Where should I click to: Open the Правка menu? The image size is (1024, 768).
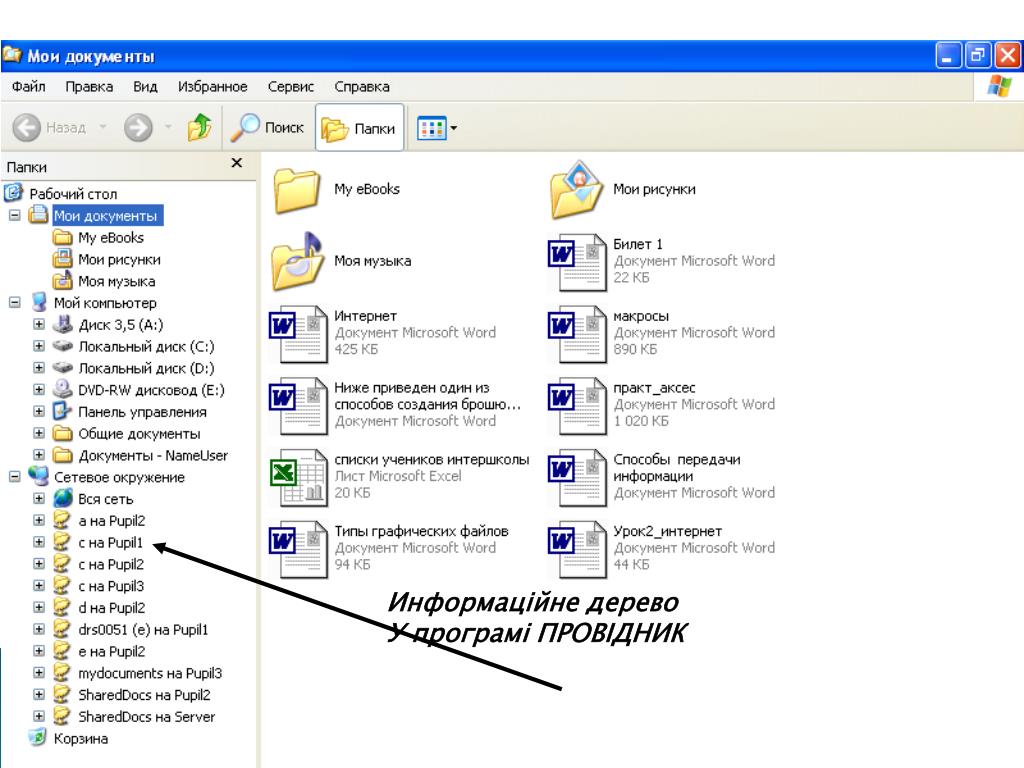[x=89, y=86]
